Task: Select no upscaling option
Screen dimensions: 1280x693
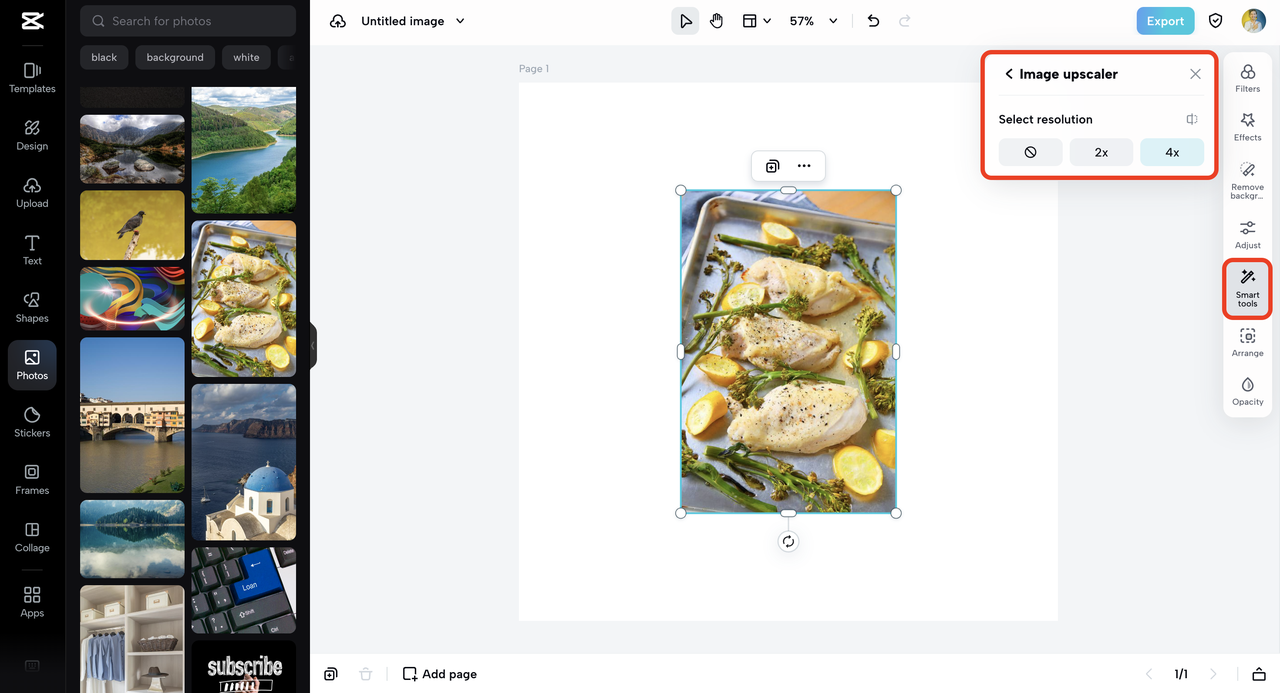Action: [1030, 152]
